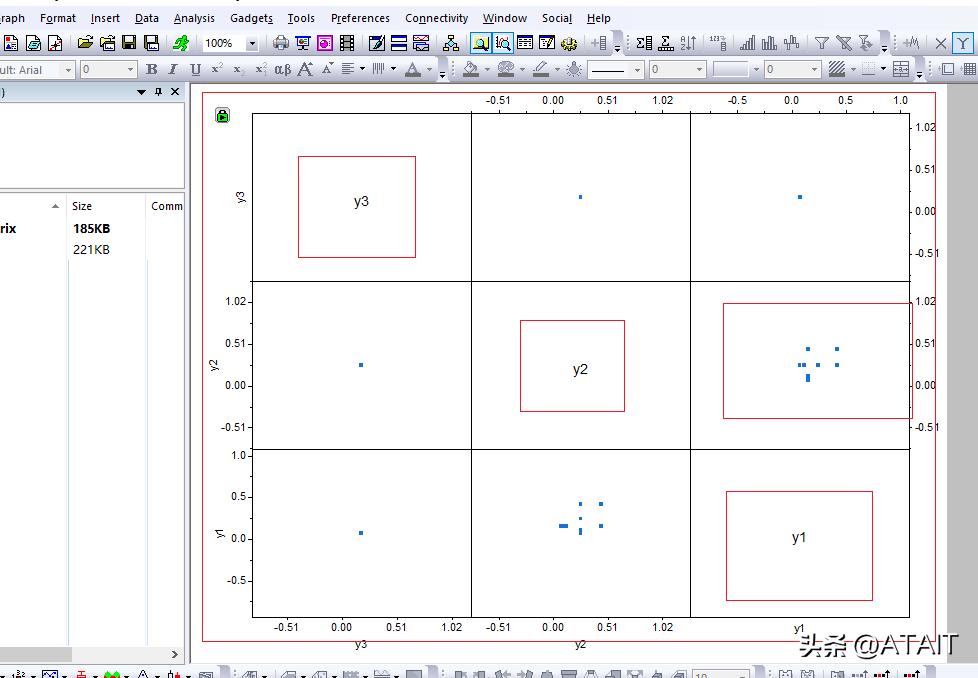Open the Analysis menu
This screenshot has height=678, width=978.
pos(194,17)
